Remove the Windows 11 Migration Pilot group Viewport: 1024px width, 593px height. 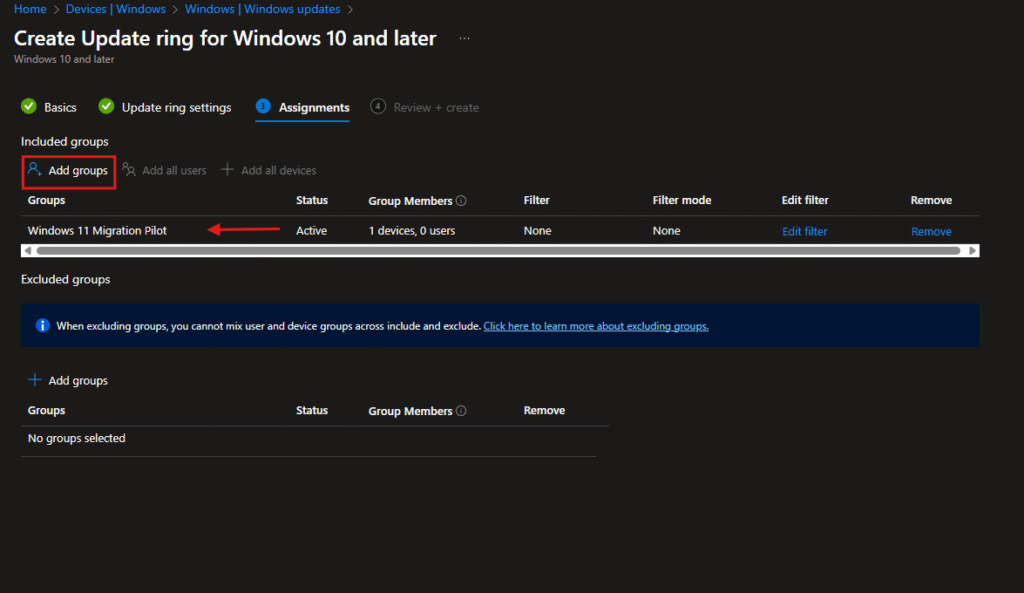point(930,231)
